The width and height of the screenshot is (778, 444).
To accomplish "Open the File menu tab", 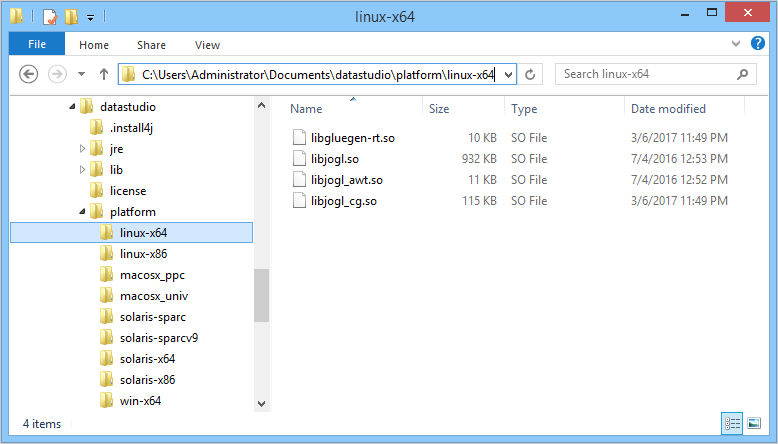I will point(37,45).
